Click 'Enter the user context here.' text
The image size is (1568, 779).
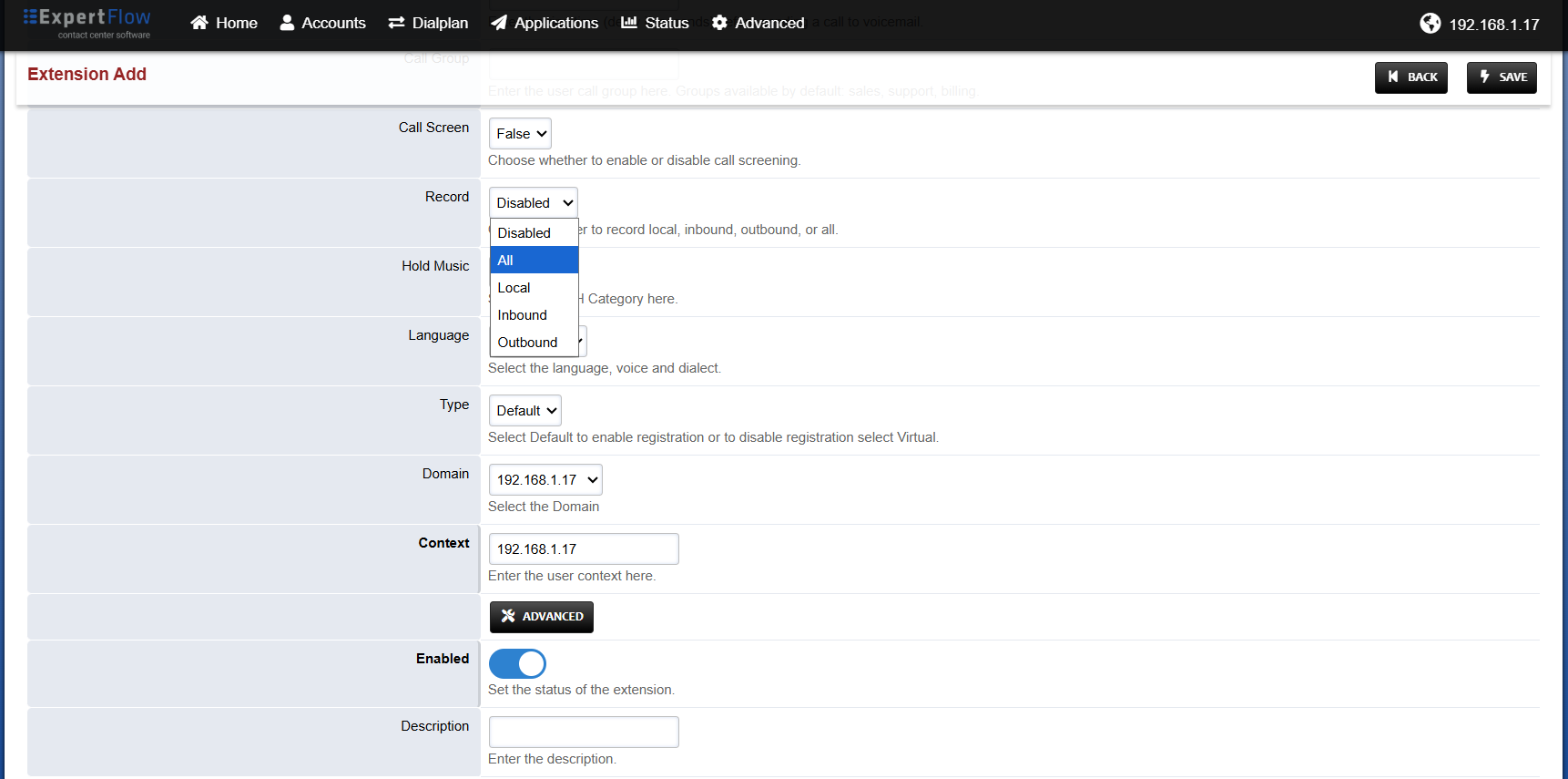click(572, 576)
